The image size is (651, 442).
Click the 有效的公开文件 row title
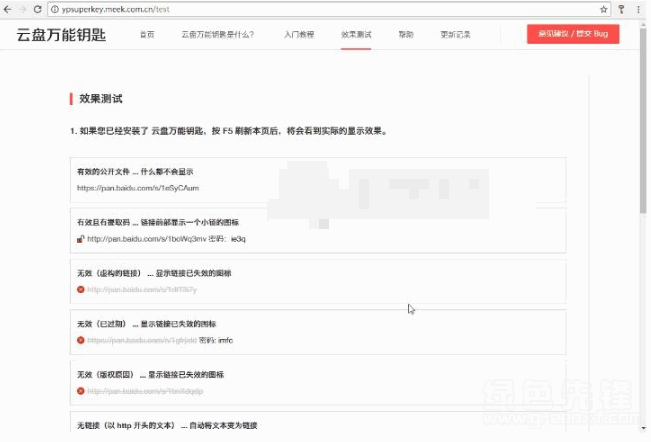point(135,172)
